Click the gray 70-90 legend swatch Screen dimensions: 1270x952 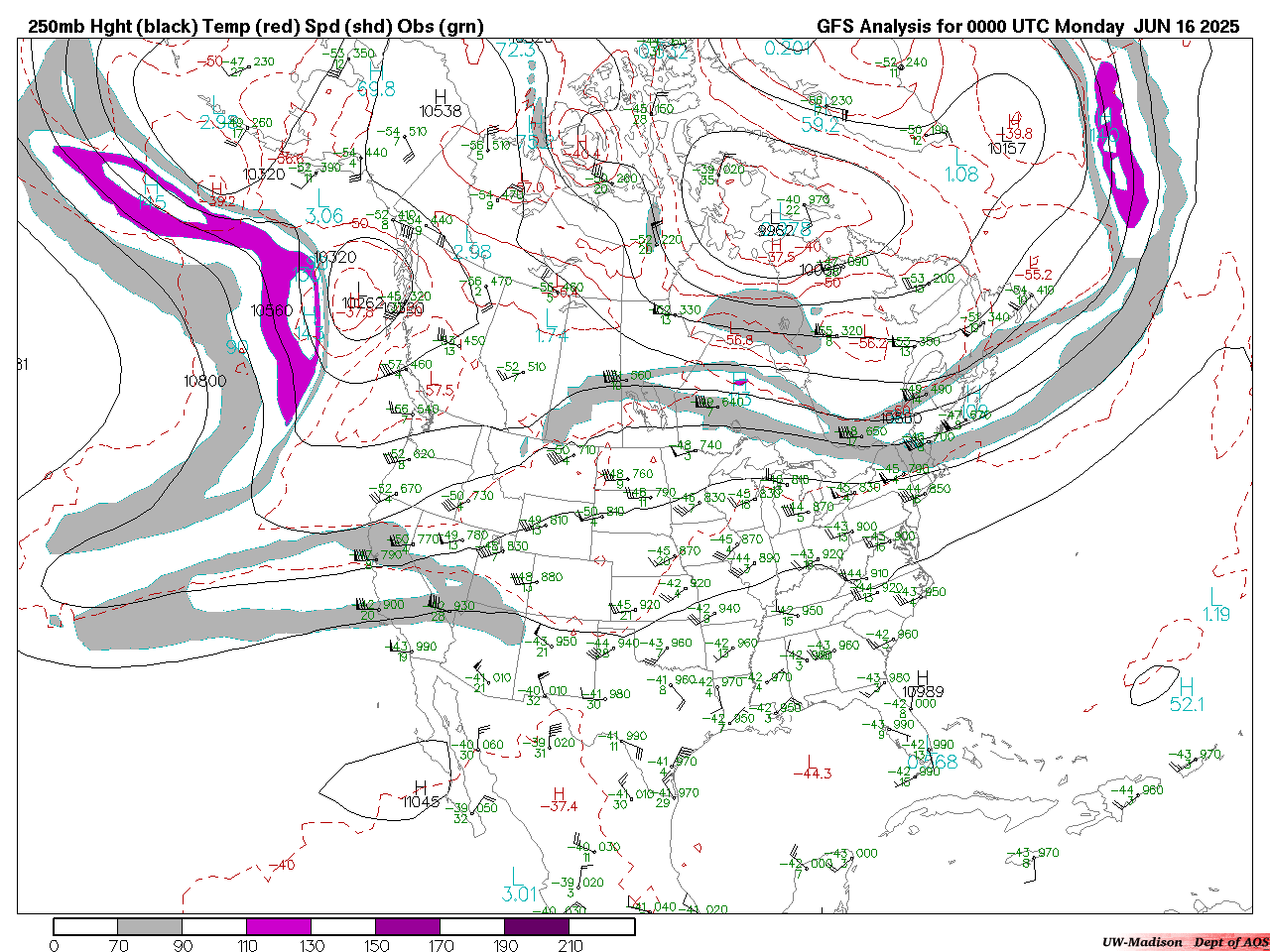coord(149,926)
